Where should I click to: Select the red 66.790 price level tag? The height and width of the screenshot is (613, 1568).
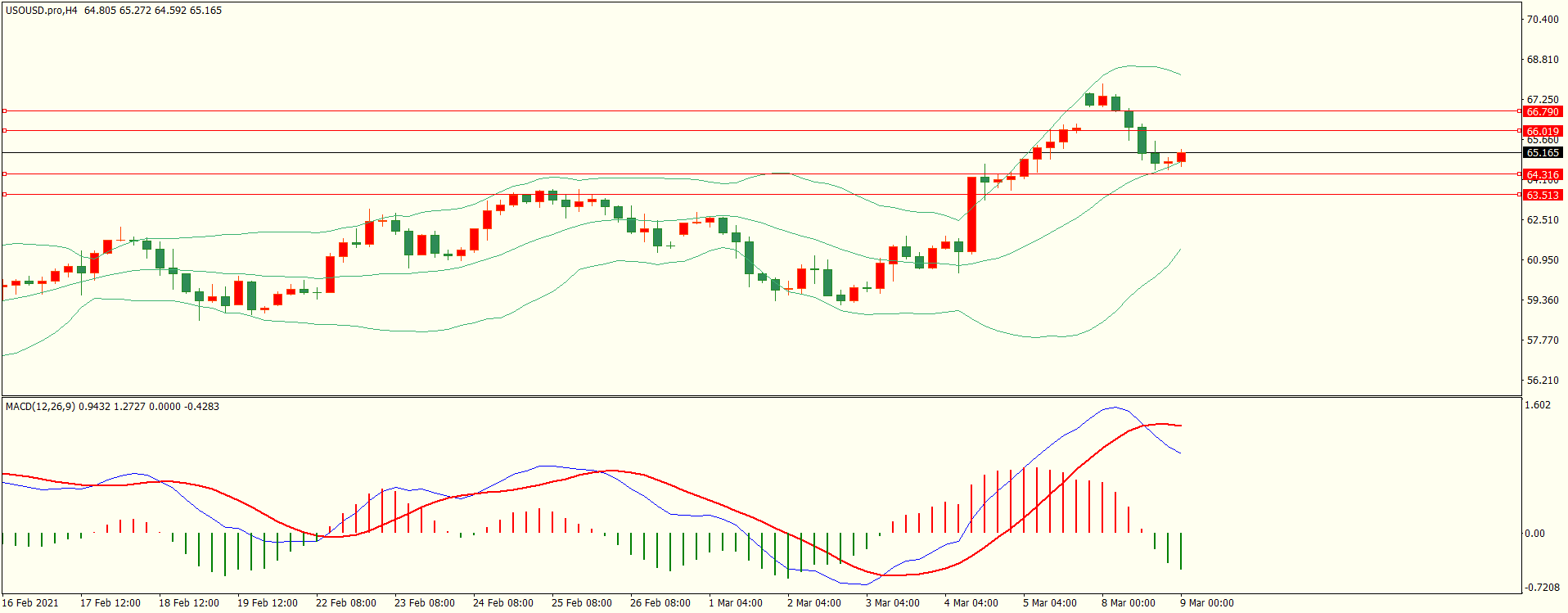1543,111
